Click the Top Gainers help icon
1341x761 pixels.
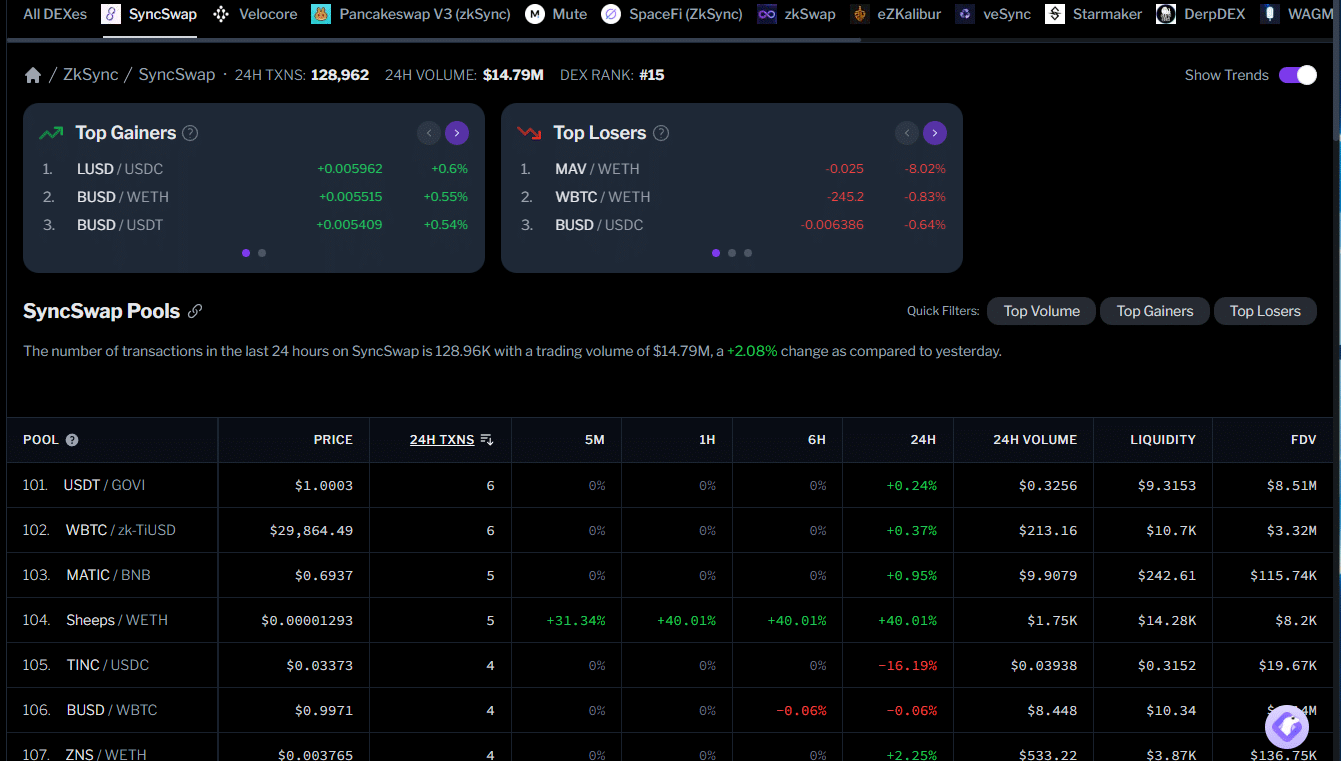point(190,133)
